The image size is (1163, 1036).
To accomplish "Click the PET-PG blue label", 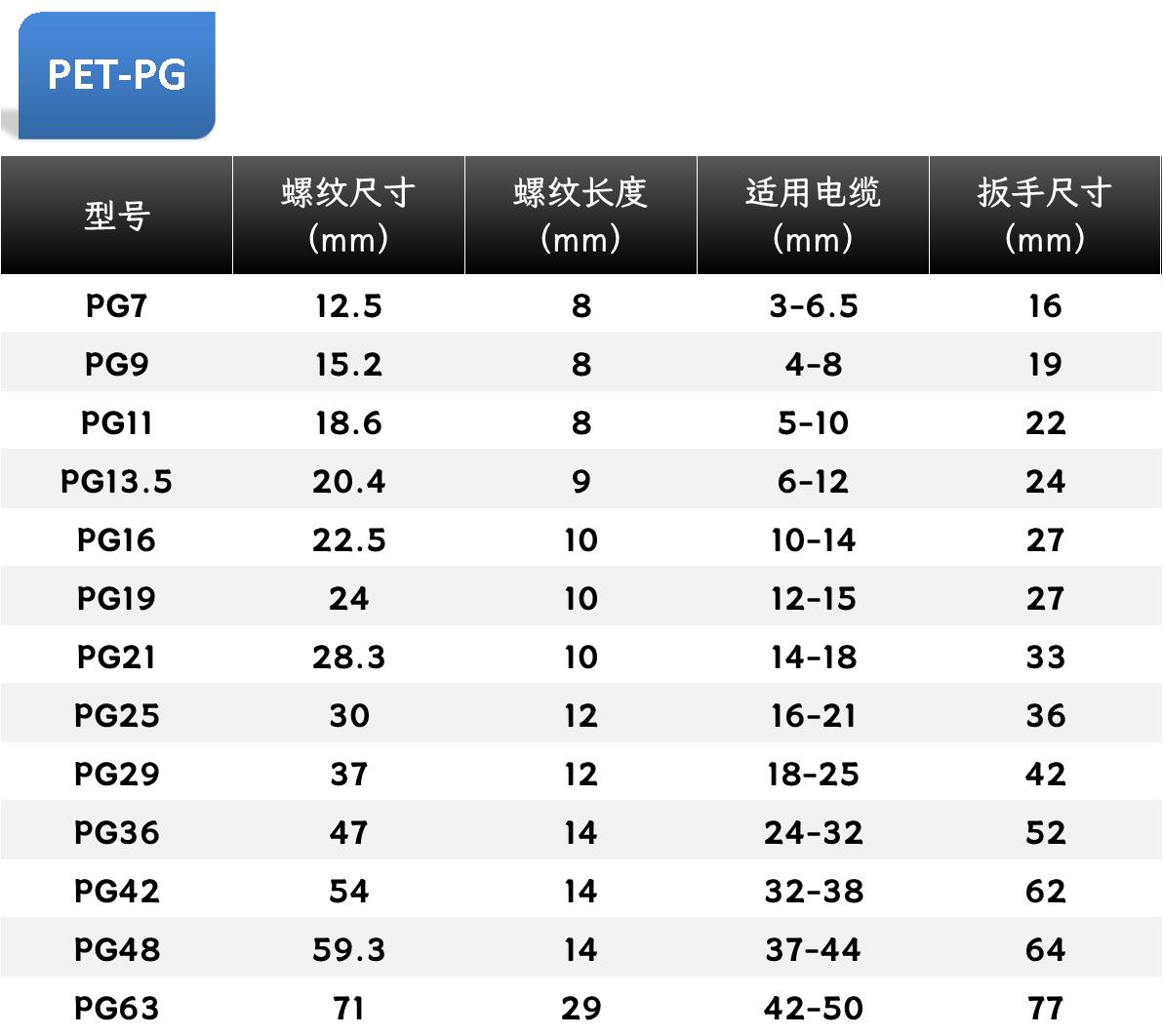I will [116, 75].
